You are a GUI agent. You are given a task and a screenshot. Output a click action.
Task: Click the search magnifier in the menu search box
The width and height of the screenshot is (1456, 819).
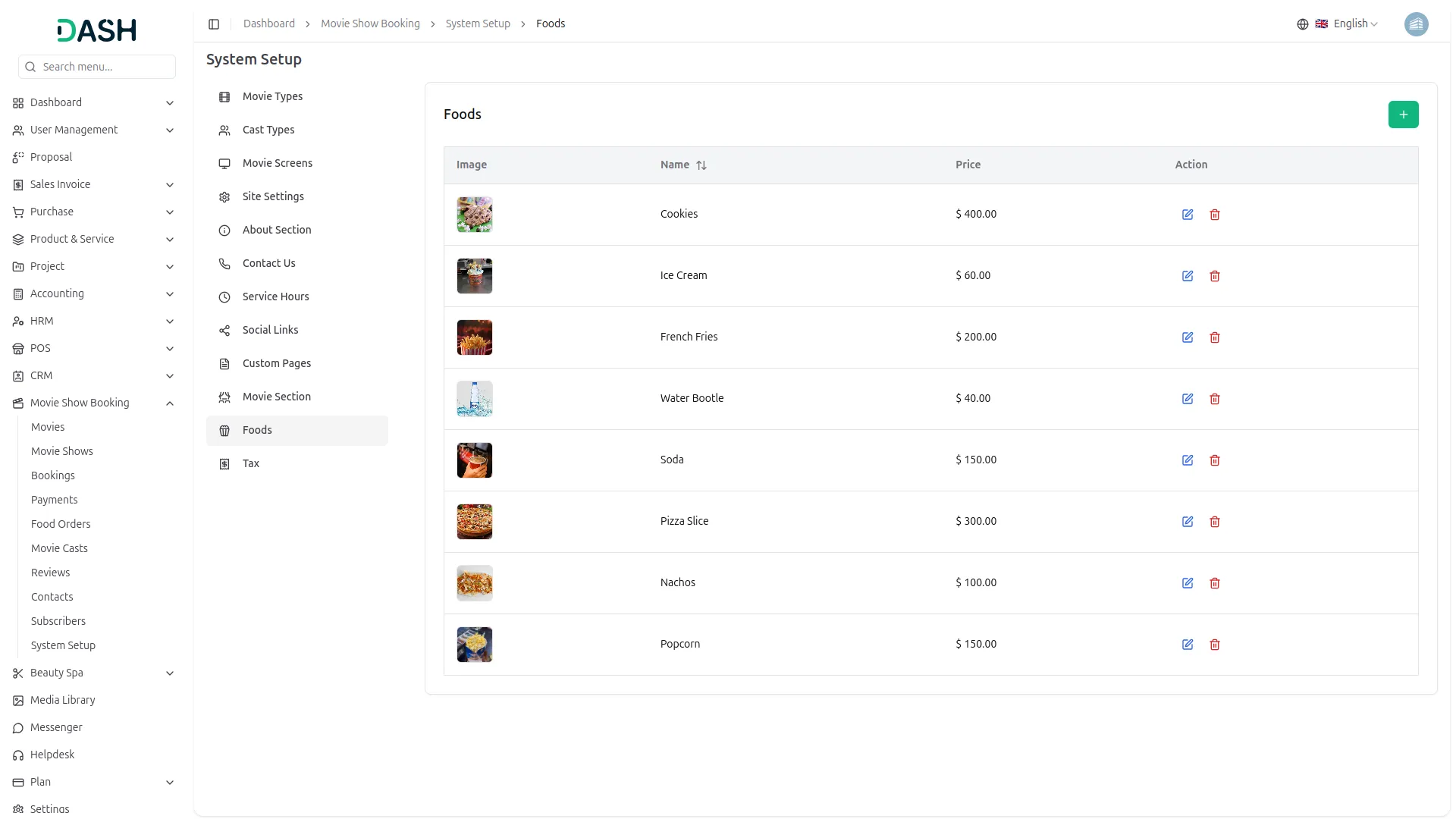click(30, 67)
